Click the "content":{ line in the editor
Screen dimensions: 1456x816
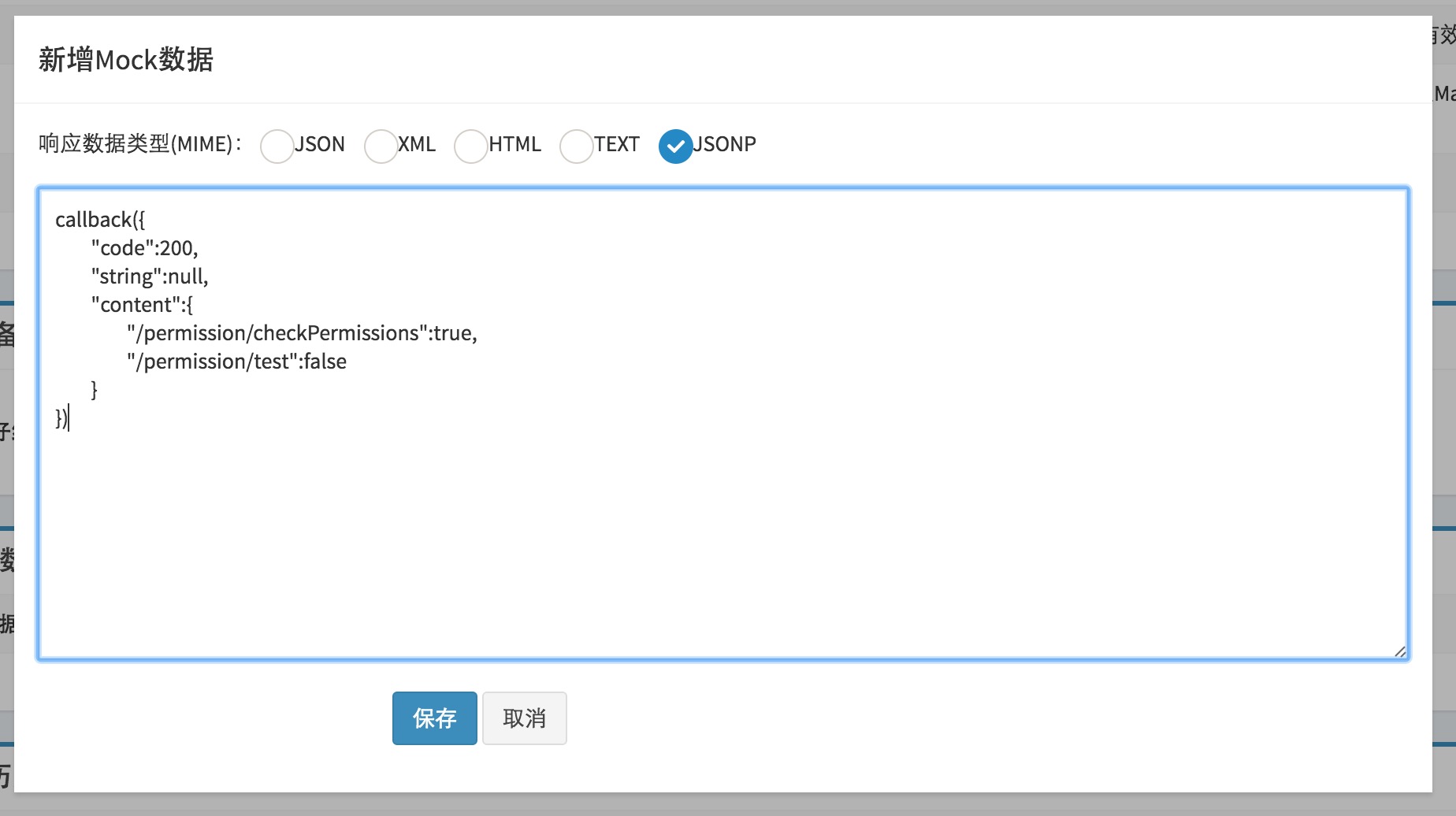tap(142, 305)
